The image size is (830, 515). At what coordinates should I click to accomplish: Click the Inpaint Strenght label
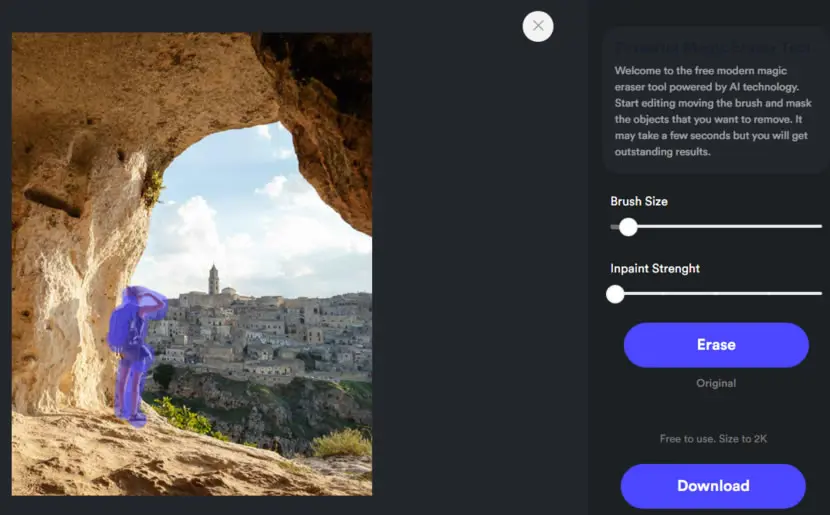pyautogui.click(x=655, y=268)
